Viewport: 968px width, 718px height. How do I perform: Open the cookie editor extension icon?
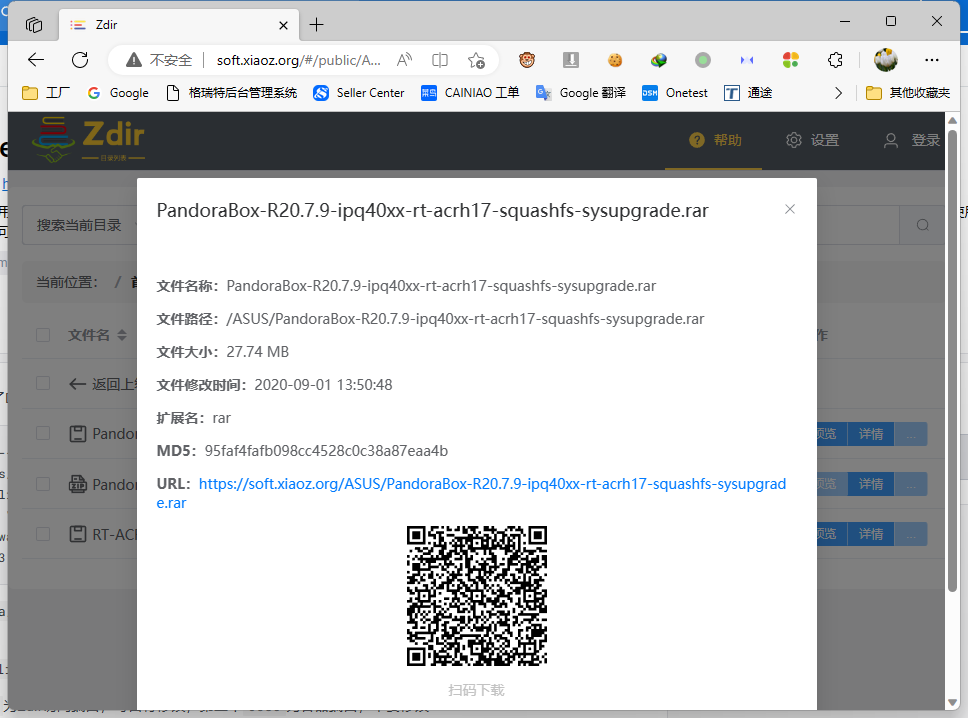(615, 60)
